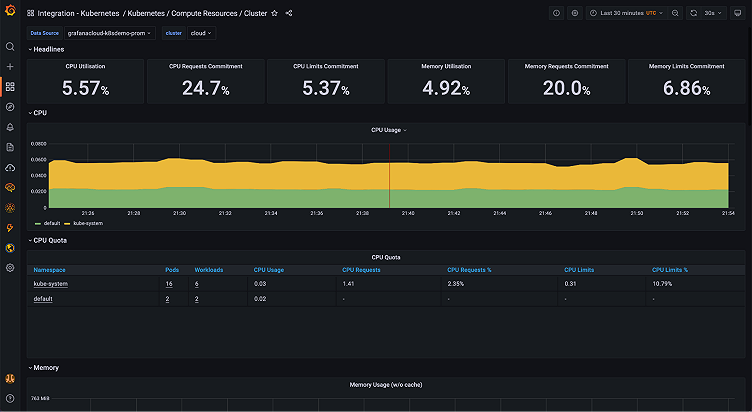Image resolution: width=752 pixels, height=412 pixels.
Task: Open the Configuration gear in the sidebar
Action: tap(10, 268)
